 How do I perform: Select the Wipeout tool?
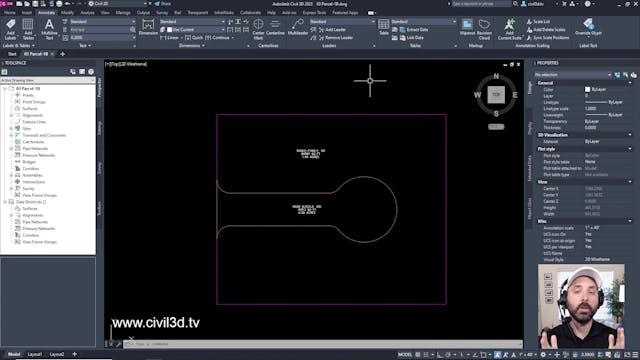[x=467, y=27]
